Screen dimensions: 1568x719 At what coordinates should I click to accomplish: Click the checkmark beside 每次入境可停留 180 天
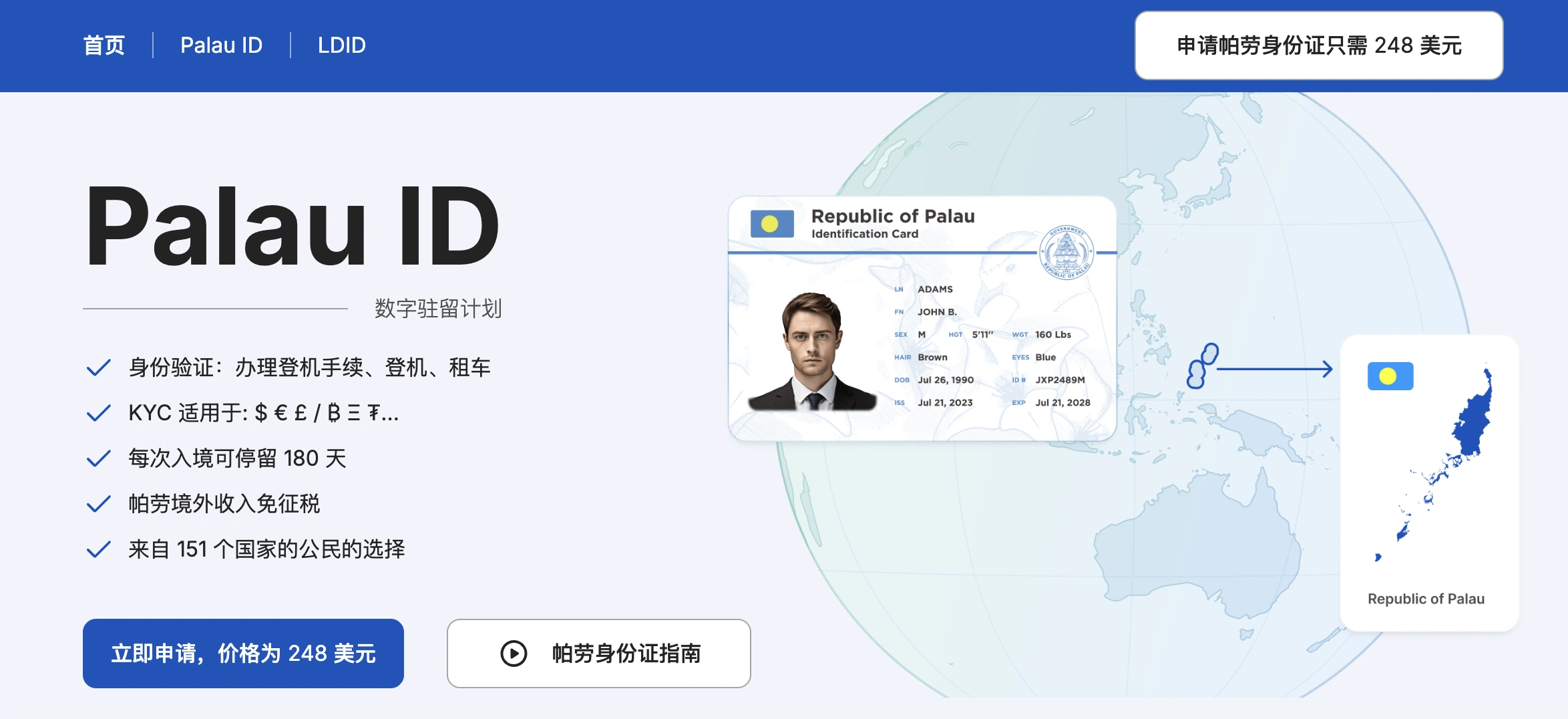[x=99, y=458]
